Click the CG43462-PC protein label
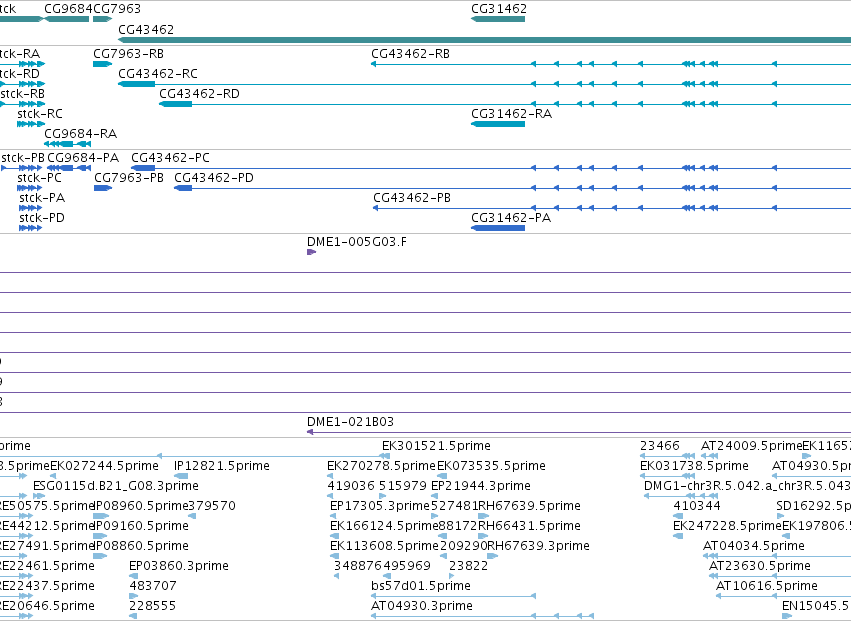Viewport: 851px width, 621px height. click(x=170, y=158)
